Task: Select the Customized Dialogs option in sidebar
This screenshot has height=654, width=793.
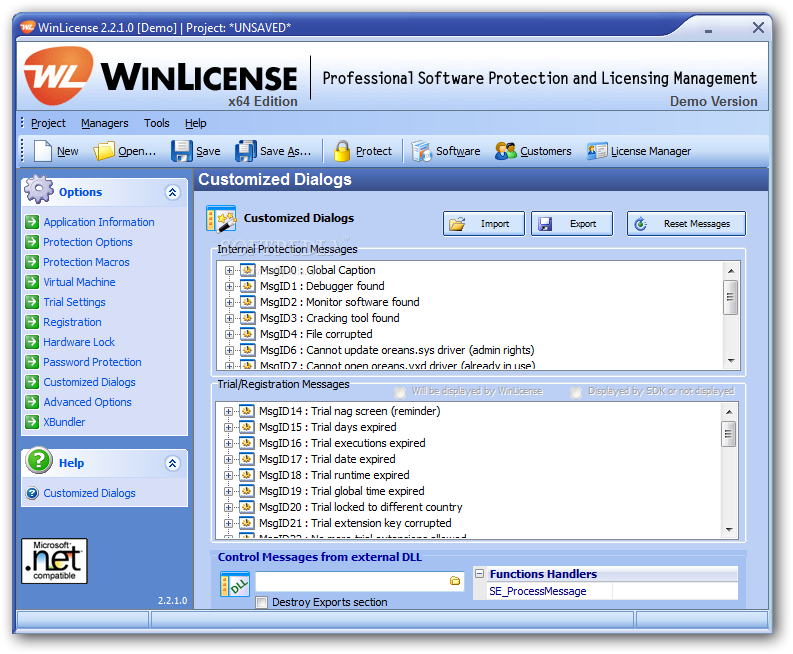Action: coord(90,382)
